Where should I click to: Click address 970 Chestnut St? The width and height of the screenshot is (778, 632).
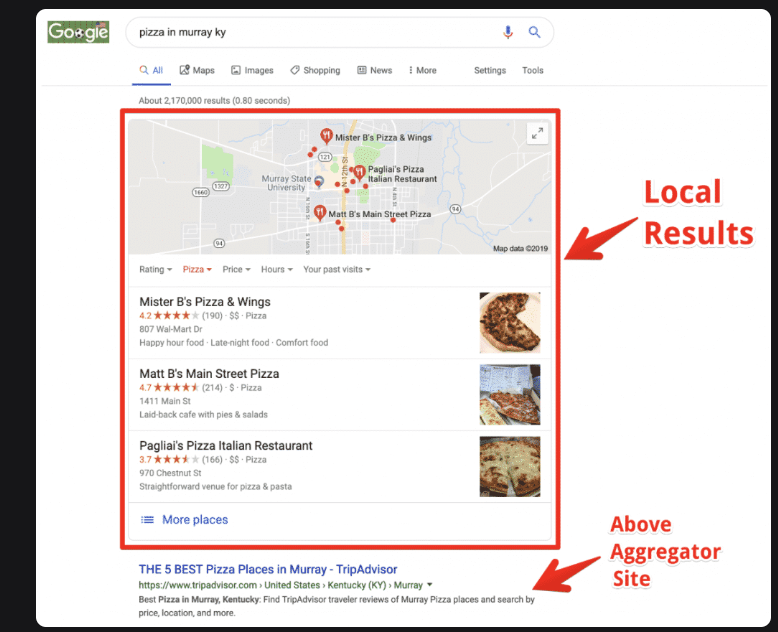click(x=170, y=473)
